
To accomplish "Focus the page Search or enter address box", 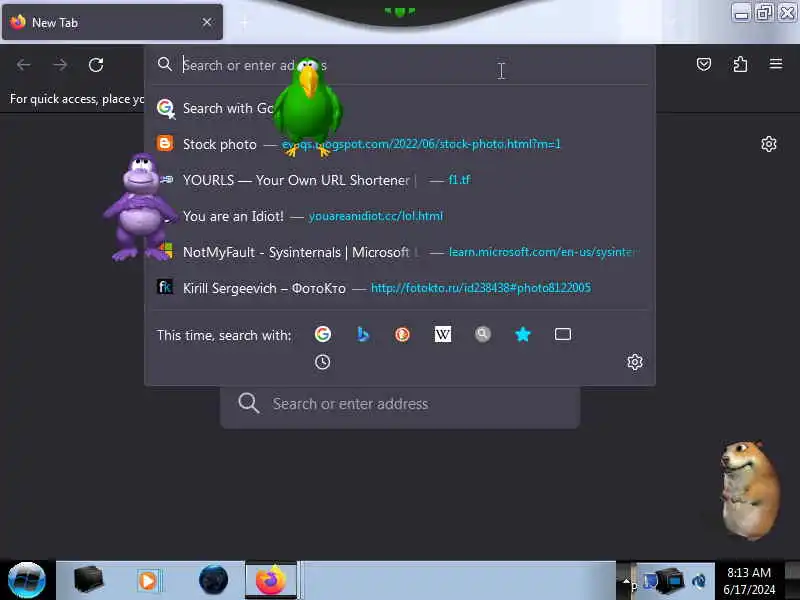I will (400, 404).
